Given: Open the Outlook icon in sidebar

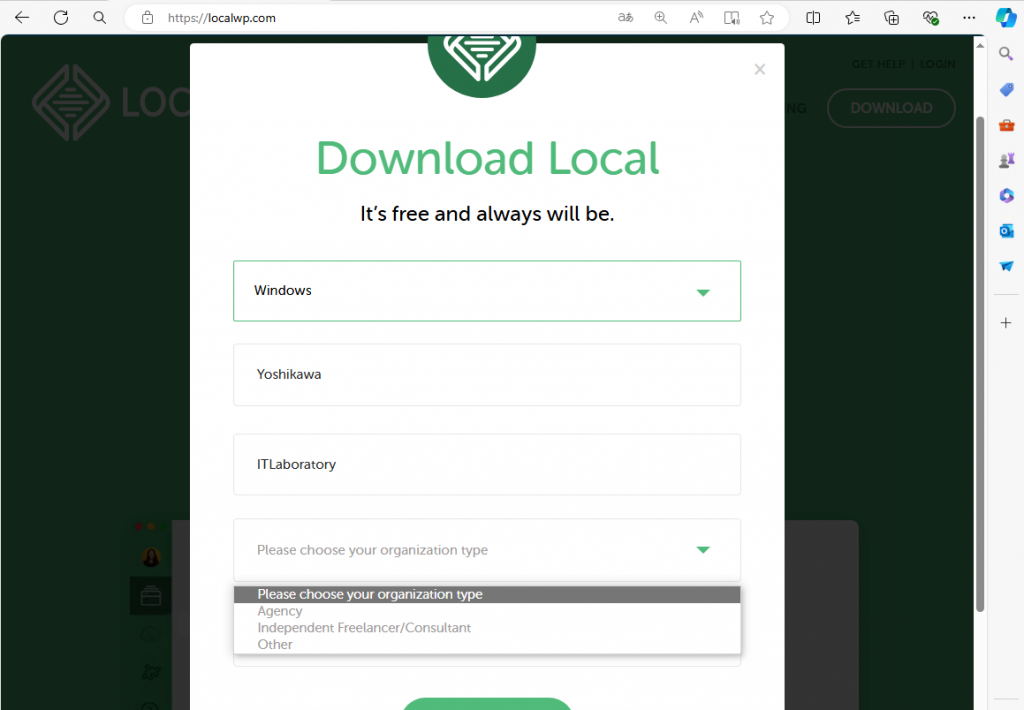Looking at the screenshot, I should click(1006, 231).
